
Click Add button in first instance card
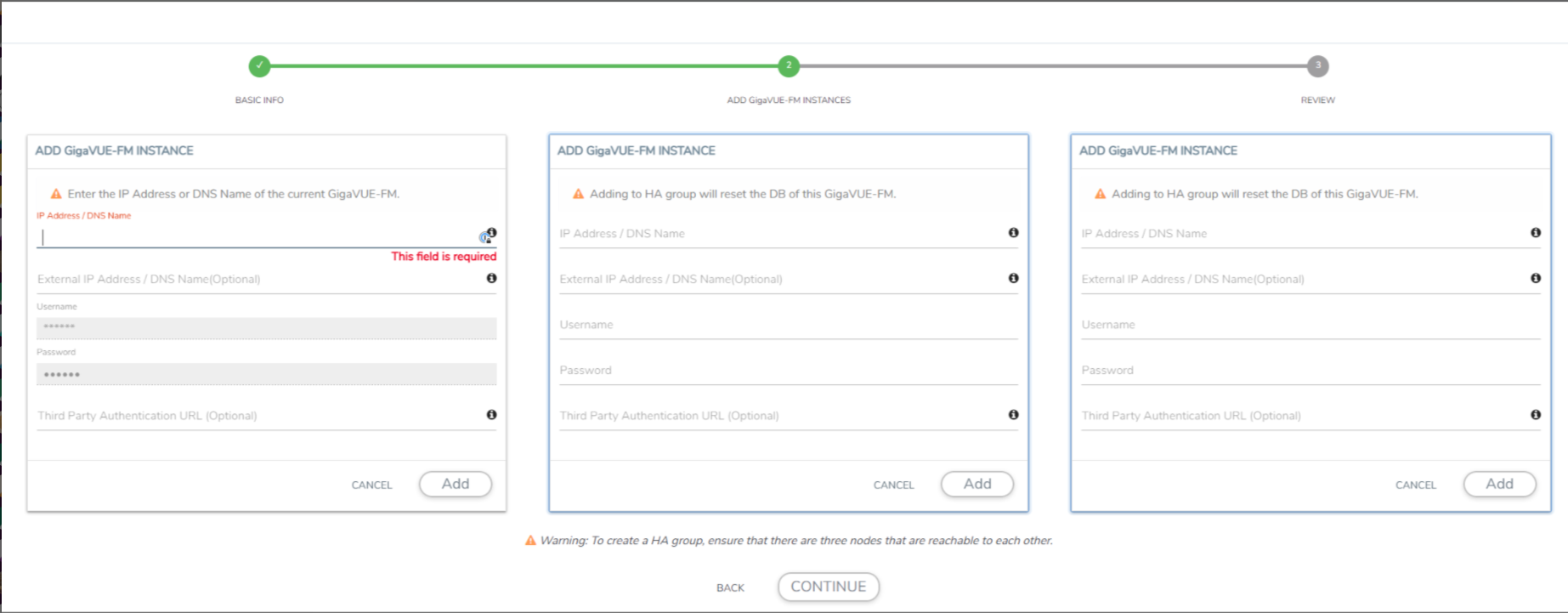click(x=456, y=484)
